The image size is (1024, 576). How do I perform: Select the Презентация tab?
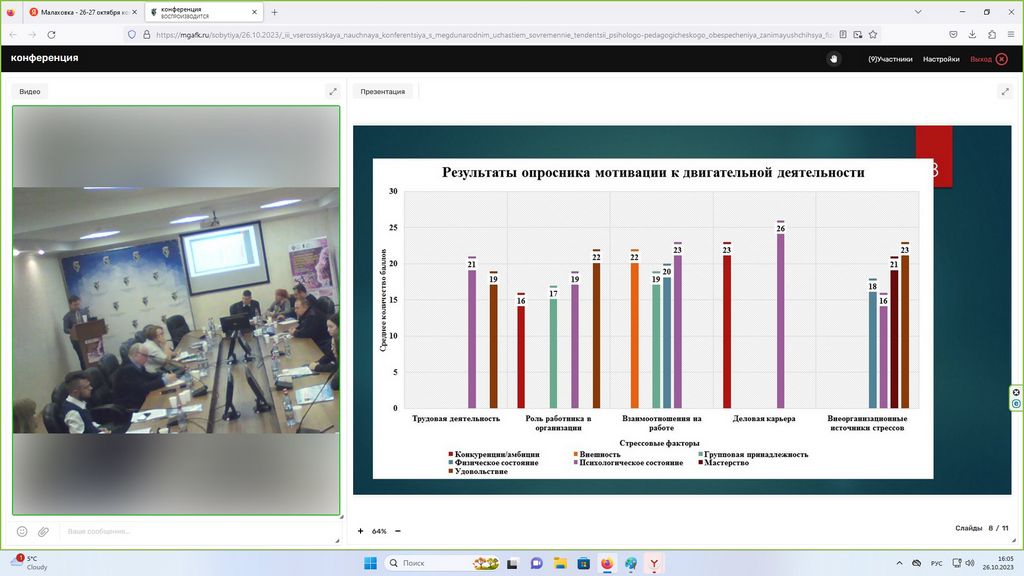[x=383, y=91]
